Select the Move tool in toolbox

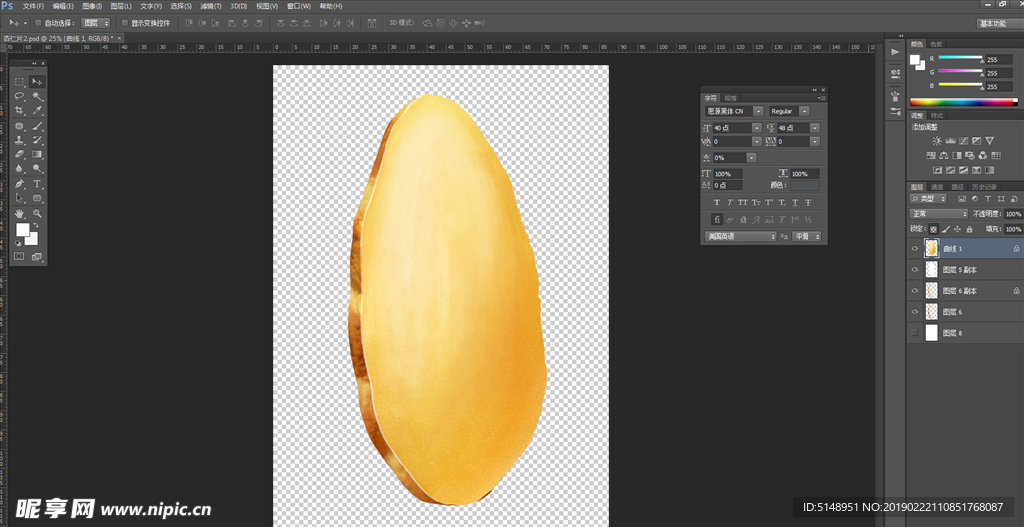click(37, 82)
